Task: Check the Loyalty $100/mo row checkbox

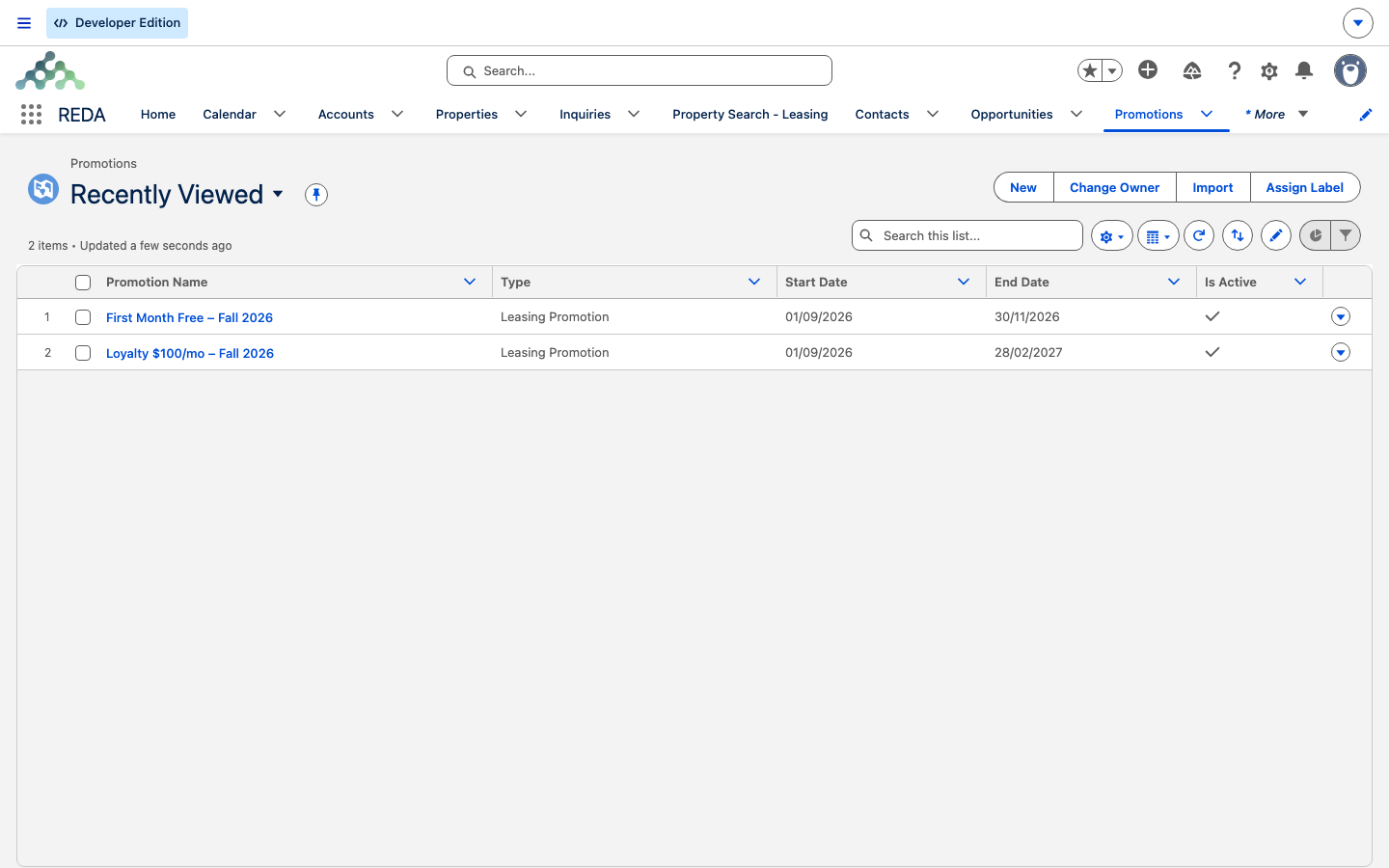Action: (x=83, y=353)
